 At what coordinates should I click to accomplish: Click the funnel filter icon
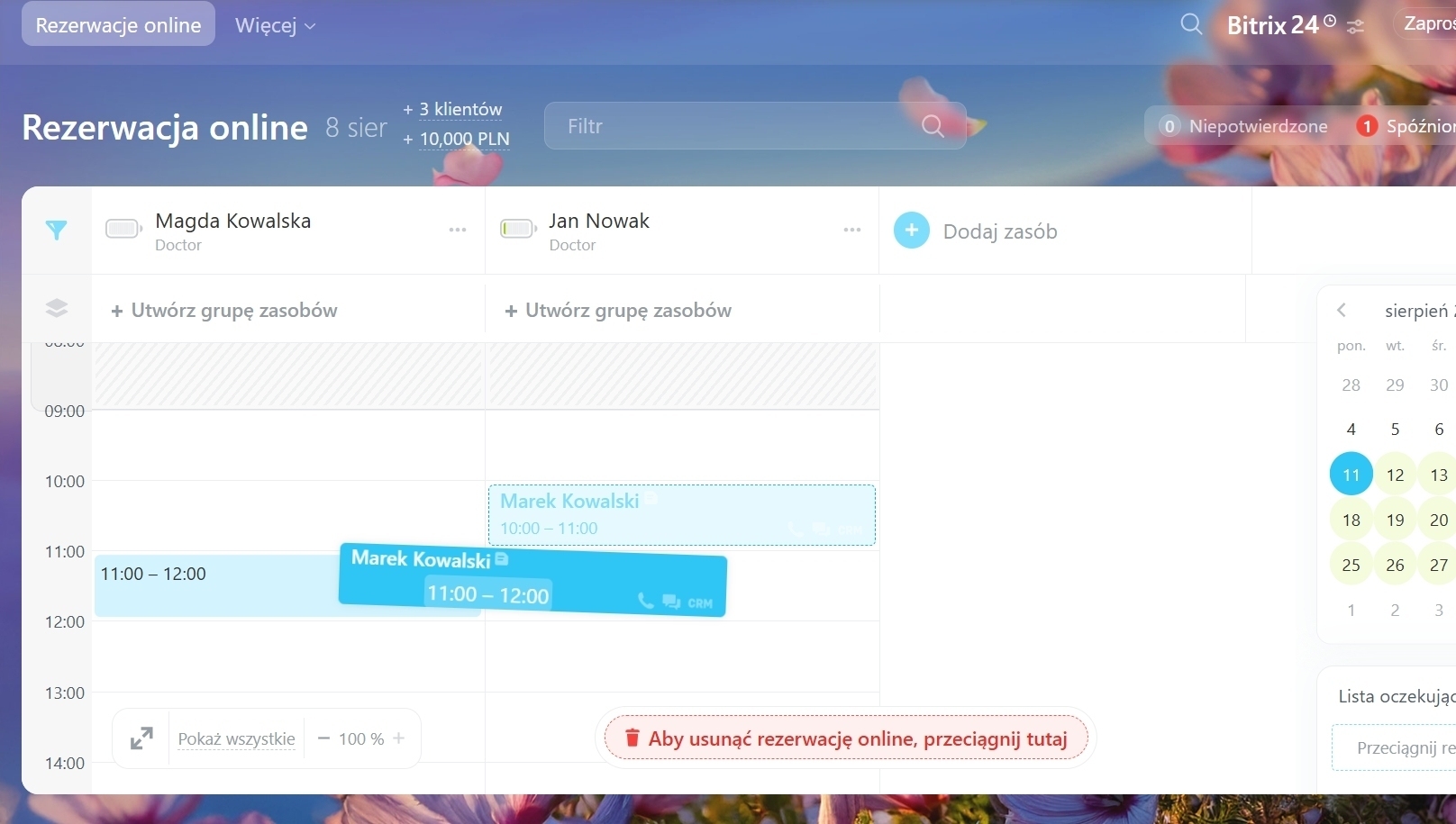pos(56,231)
